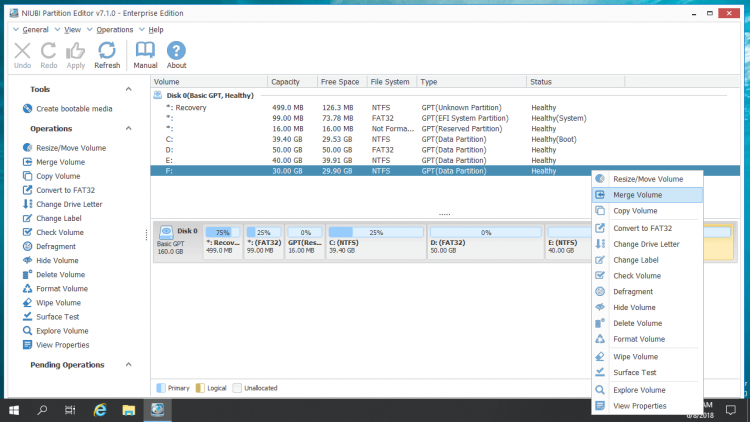This screenshot has height=422, width=750.
Task: Choose Change Drive Letter in context menu
Action: 647,244
